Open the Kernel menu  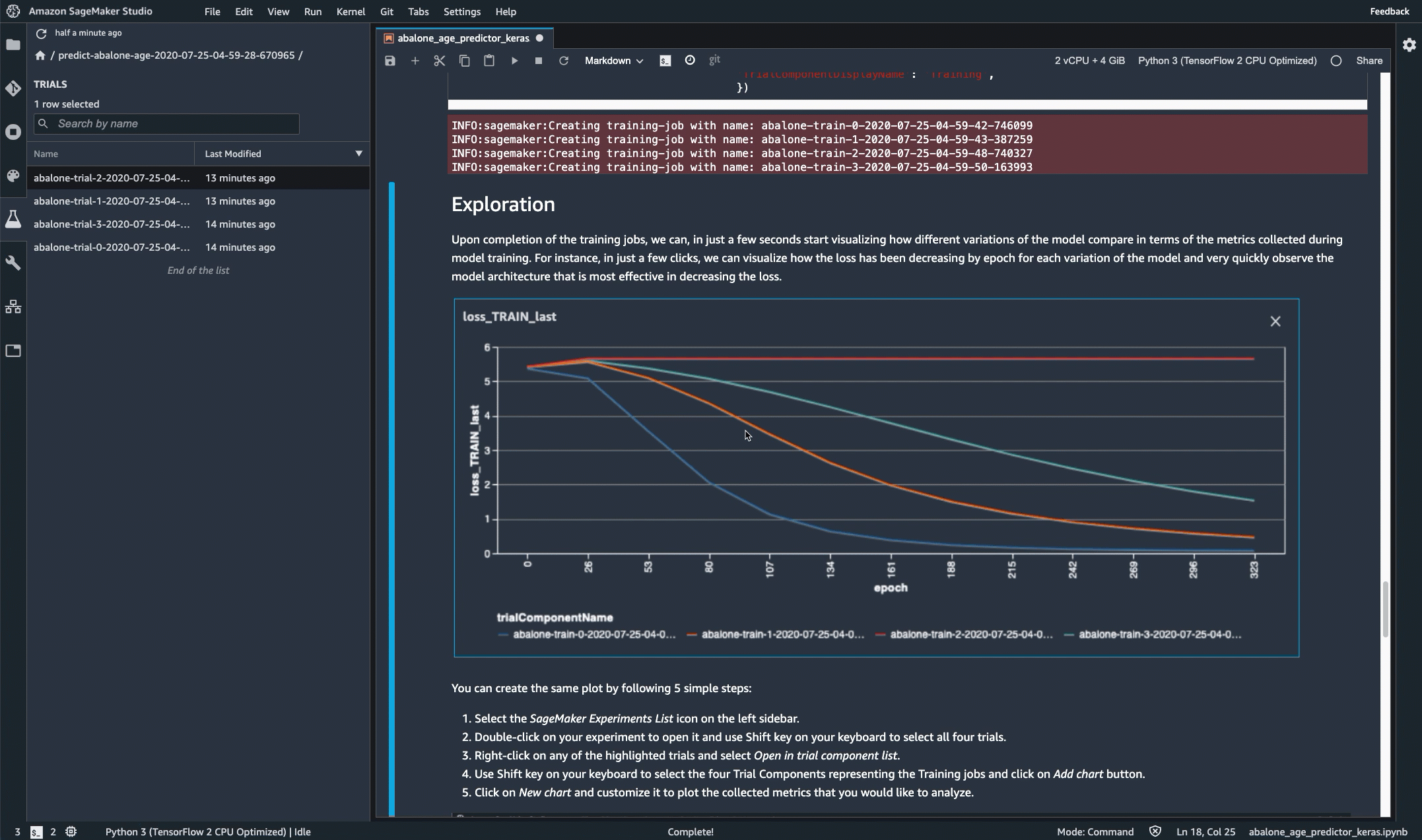(x=351, y=12)
